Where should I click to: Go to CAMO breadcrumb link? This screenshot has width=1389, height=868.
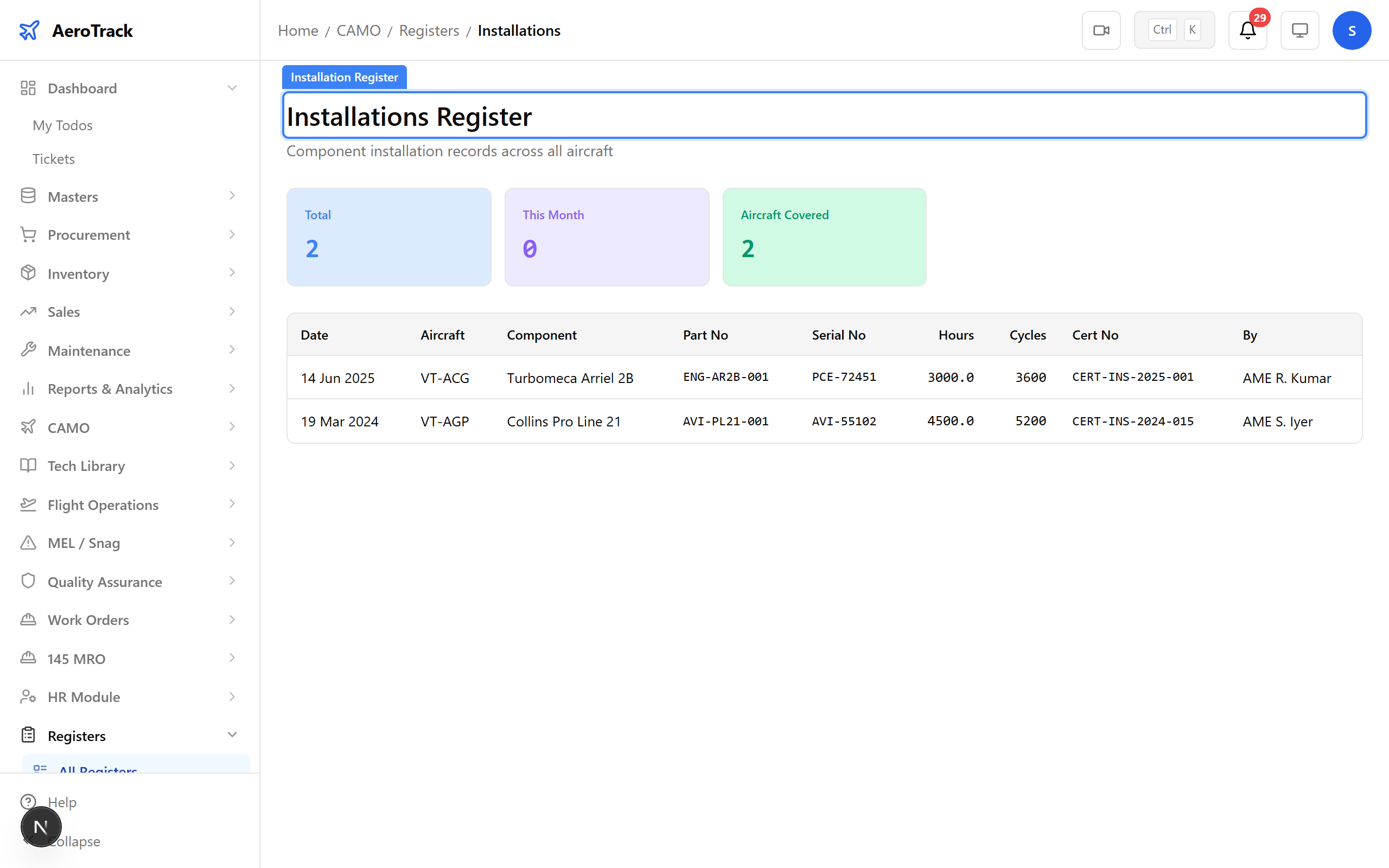pos(358,30)
